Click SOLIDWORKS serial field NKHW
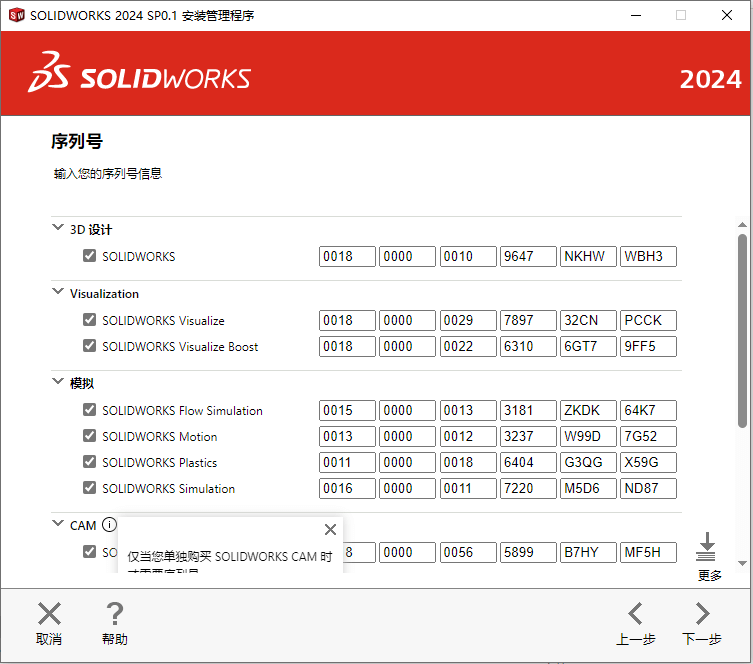The width and height of the screenshot is (753, 664). pyautogui.click(x=588, y=256)
